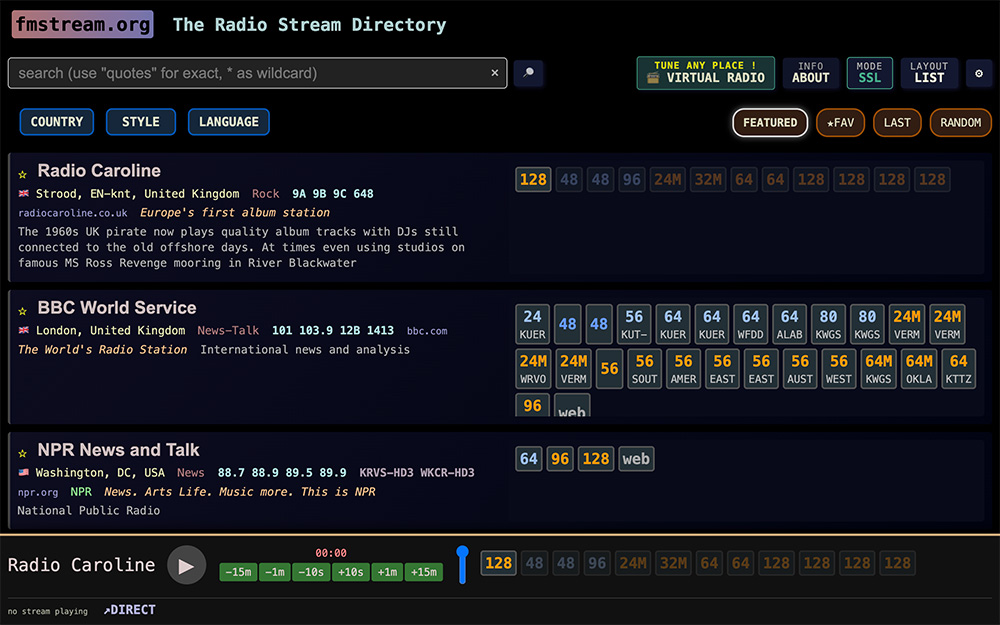Viewport: 1000px width, 625px height.
Task: Click the magnifier search button
Action: (x=528, y=73)
